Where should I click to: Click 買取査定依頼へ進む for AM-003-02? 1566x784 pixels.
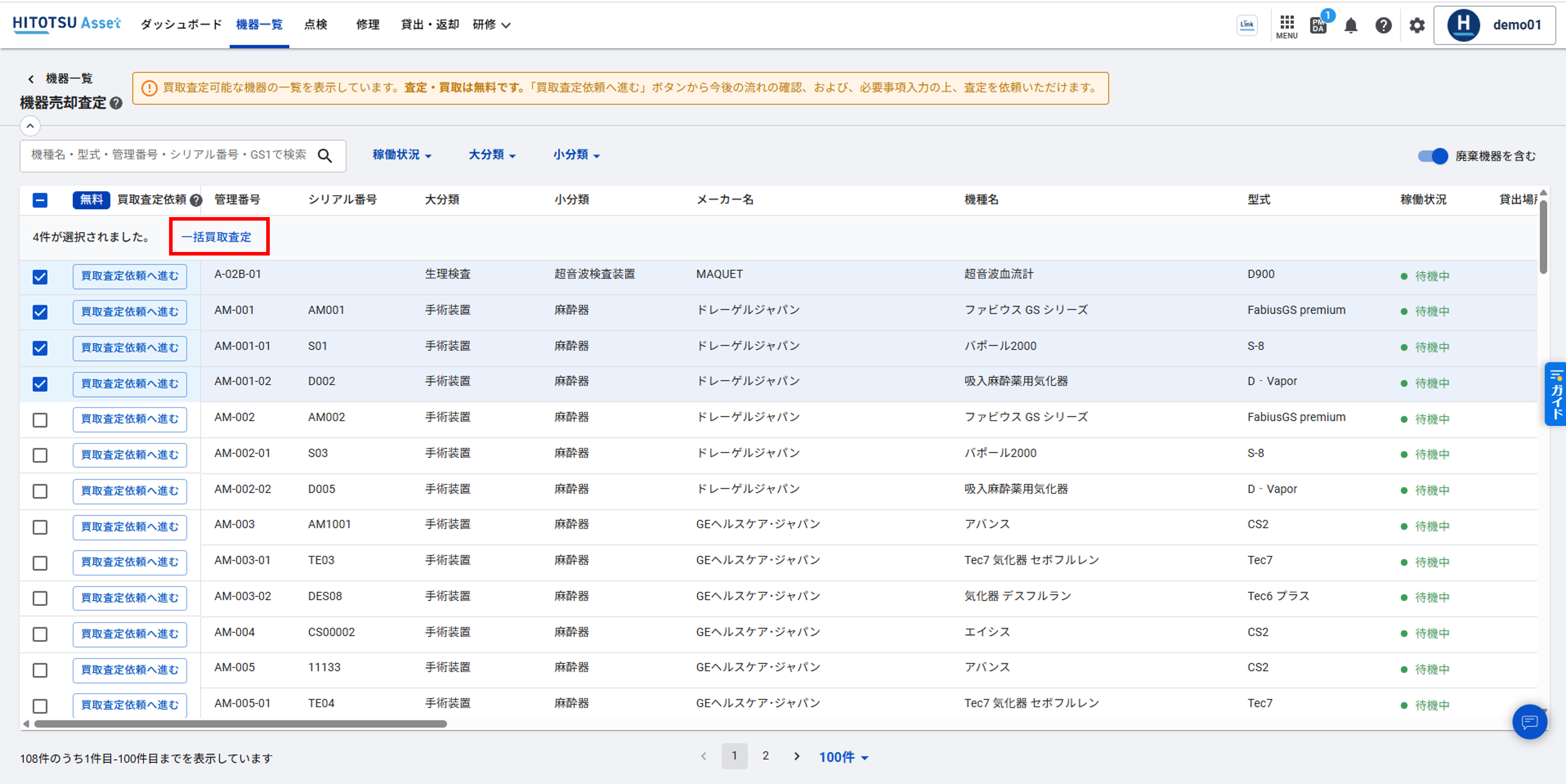click(x=130, y=598)
